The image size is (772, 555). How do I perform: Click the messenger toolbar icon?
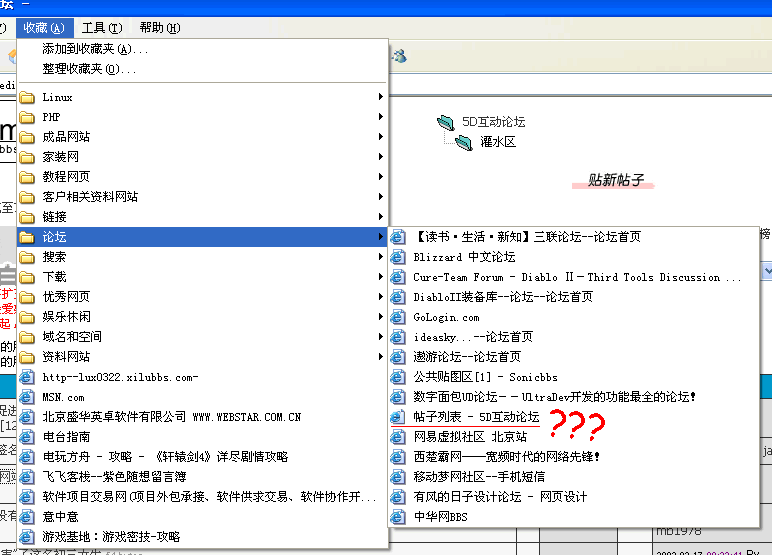tap(399, 56)
